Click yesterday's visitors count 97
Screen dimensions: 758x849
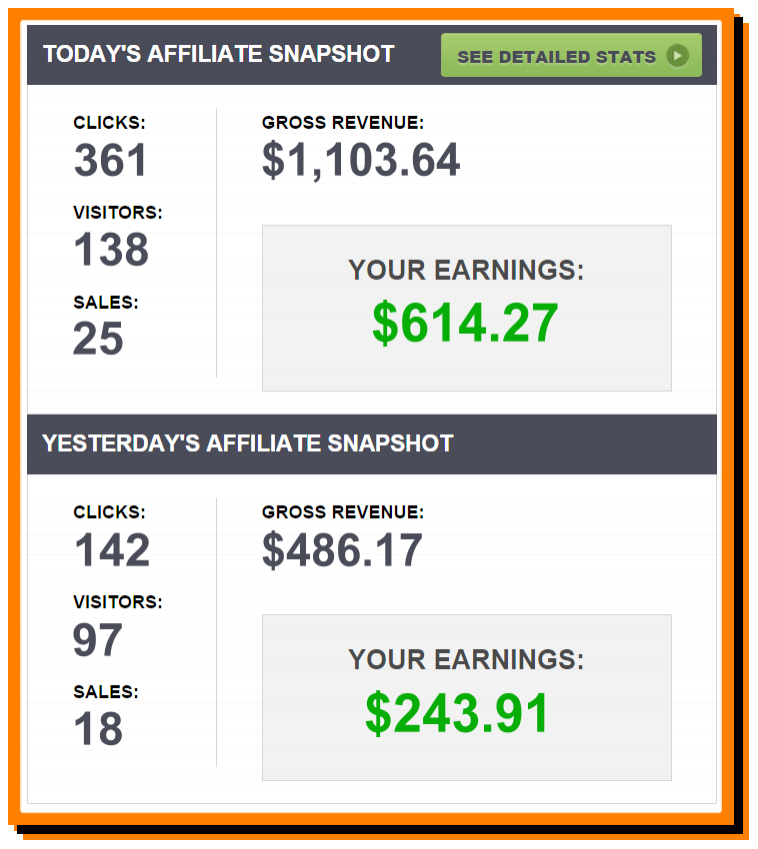click(97, 639)
